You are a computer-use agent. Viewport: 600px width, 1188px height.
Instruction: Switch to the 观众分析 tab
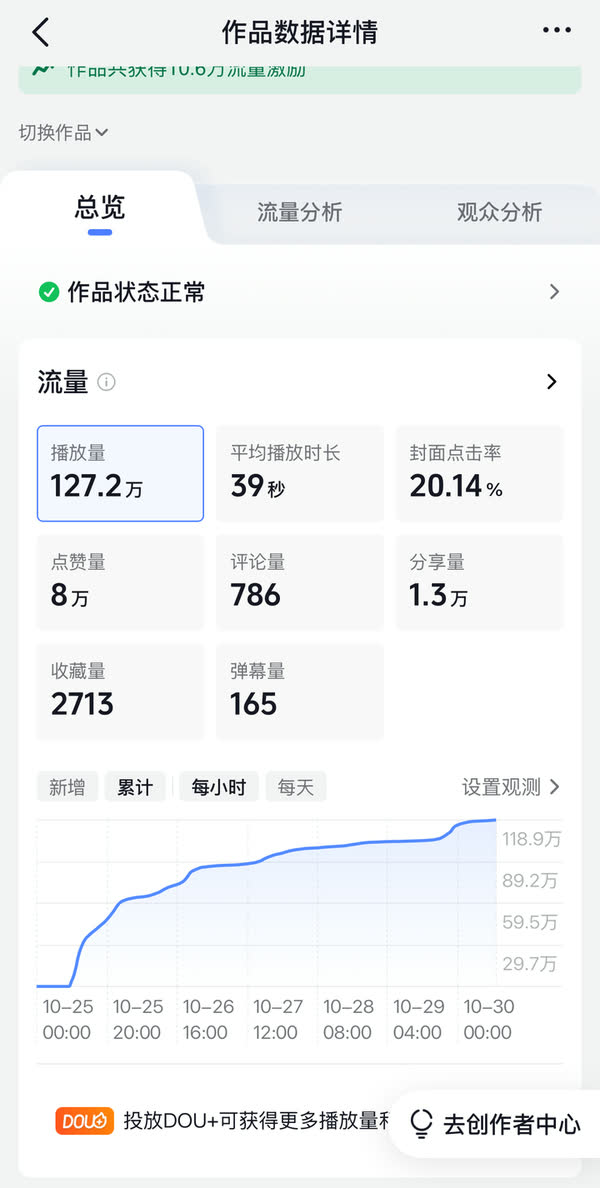click(x=500, y=211)
